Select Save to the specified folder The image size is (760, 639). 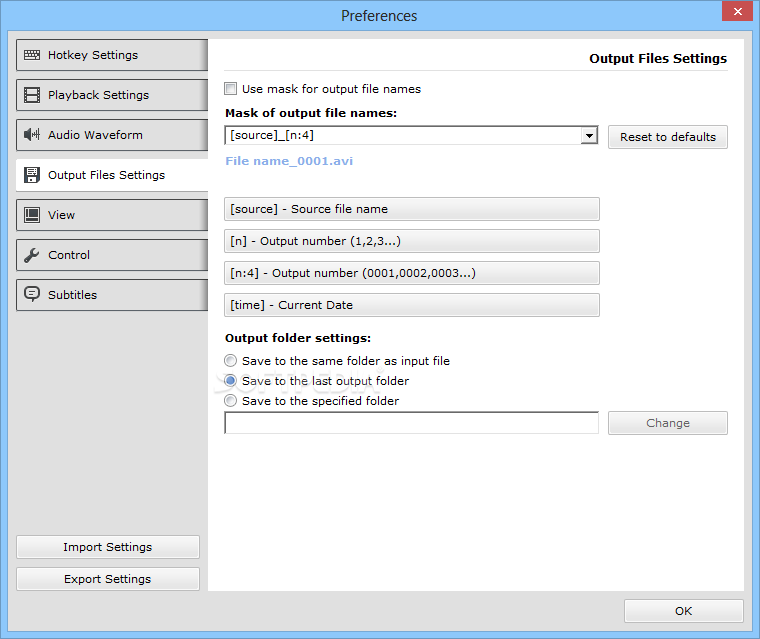231,400
